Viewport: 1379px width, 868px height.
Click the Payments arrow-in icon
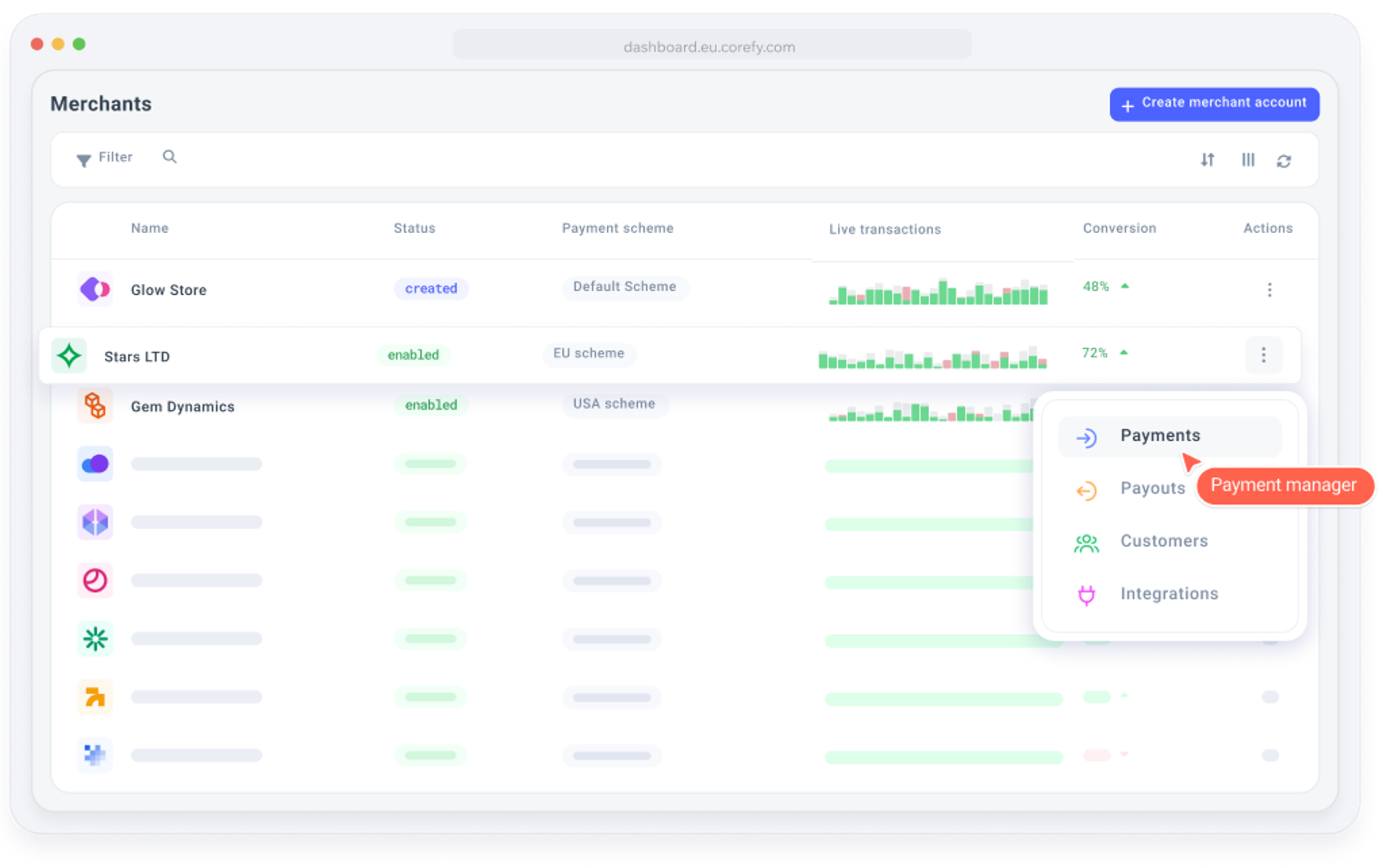coord(1086,438)
